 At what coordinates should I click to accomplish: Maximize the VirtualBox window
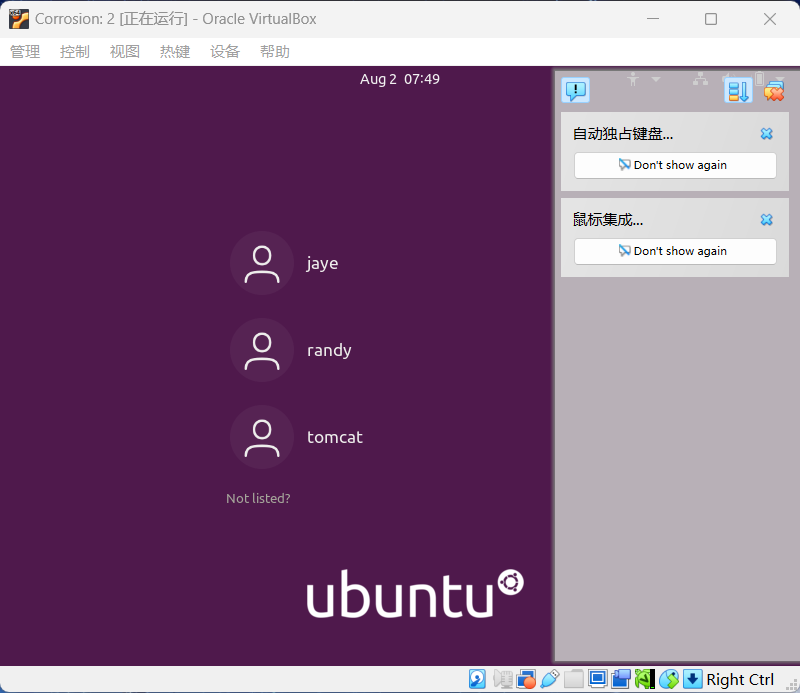click(x=711, y=19)
